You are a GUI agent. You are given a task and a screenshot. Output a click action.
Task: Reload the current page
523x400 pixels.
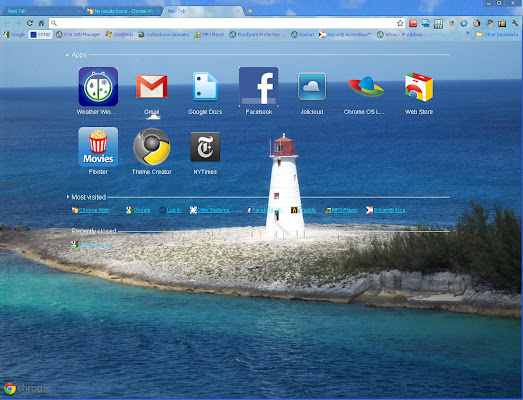[x=30, y=23]
